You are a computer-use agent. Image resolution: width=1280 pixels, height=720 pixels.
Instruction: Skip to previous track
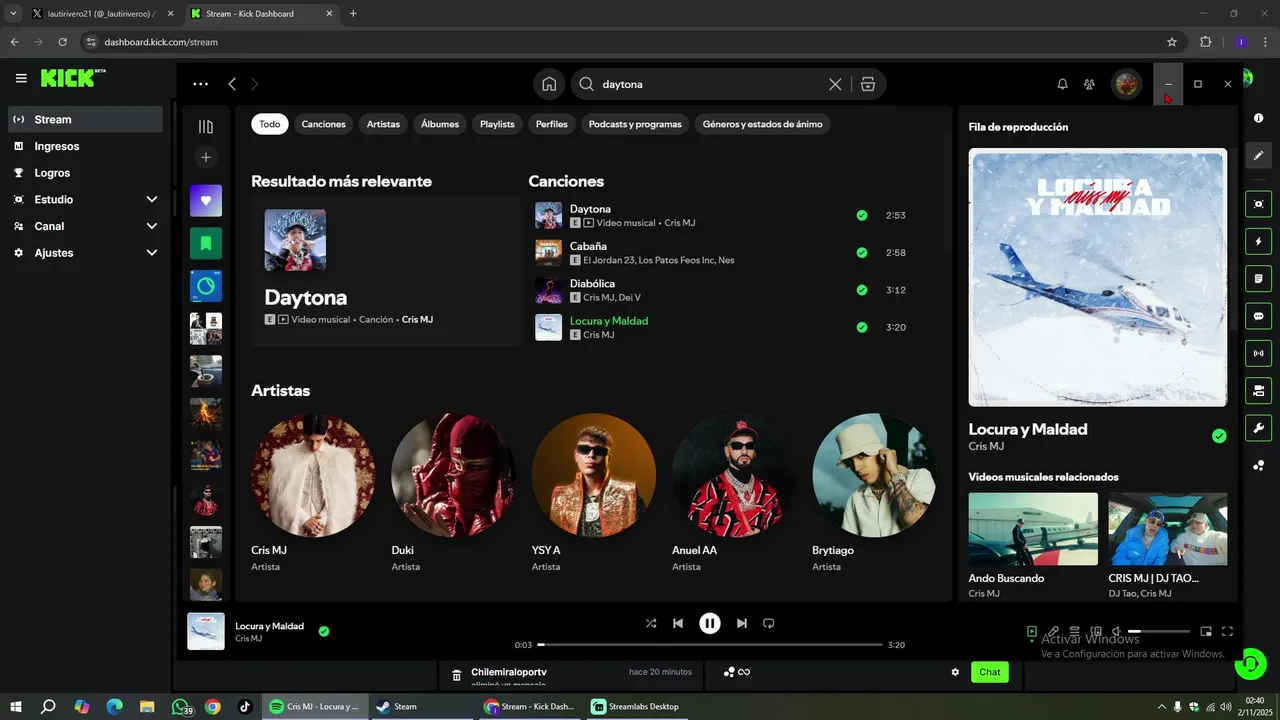point(678,623)
